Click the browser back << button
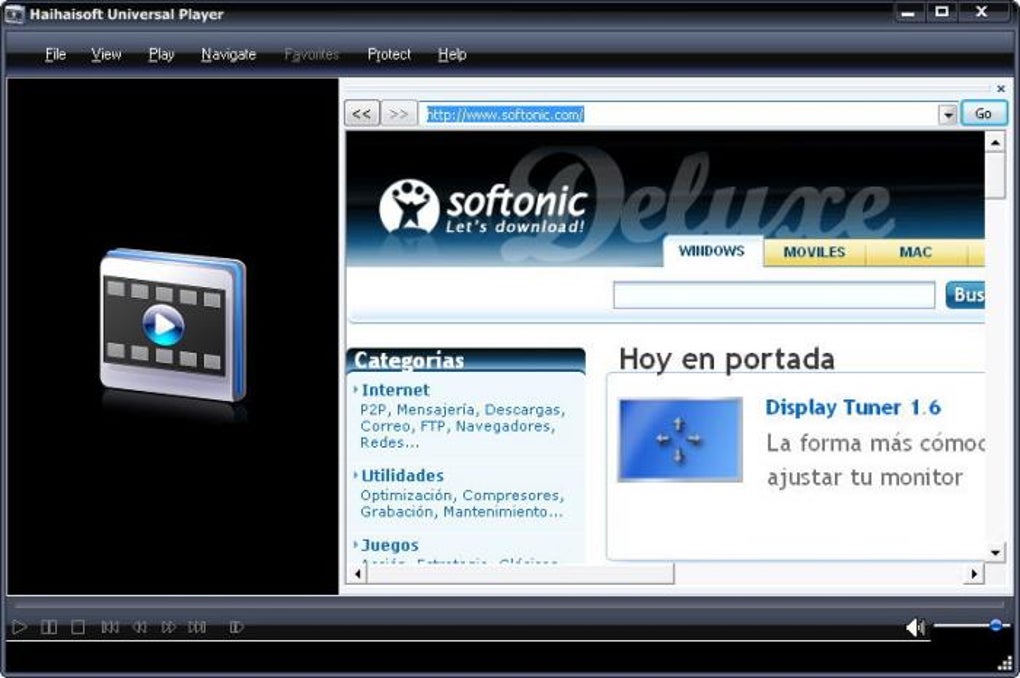1020x678 pixels. [x=362, y=114]
